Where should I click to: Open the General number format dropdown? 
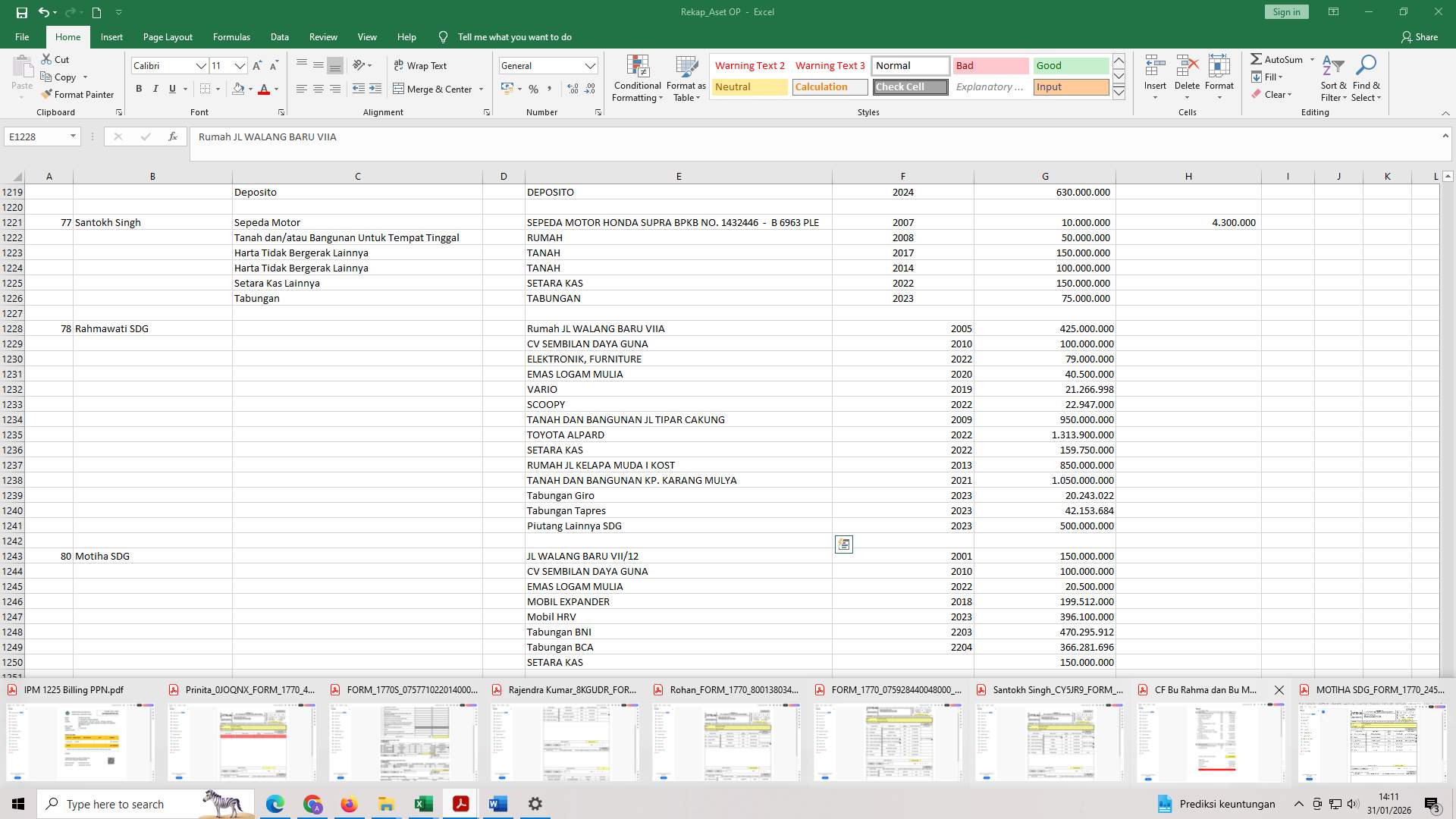pos(591,65)
